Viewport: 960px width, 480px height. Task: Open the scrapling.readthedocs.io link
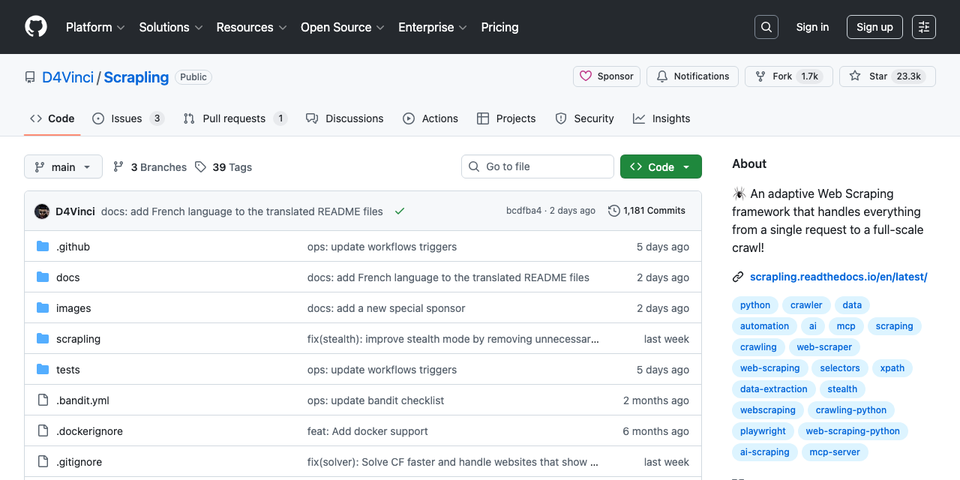pos(838,277)
